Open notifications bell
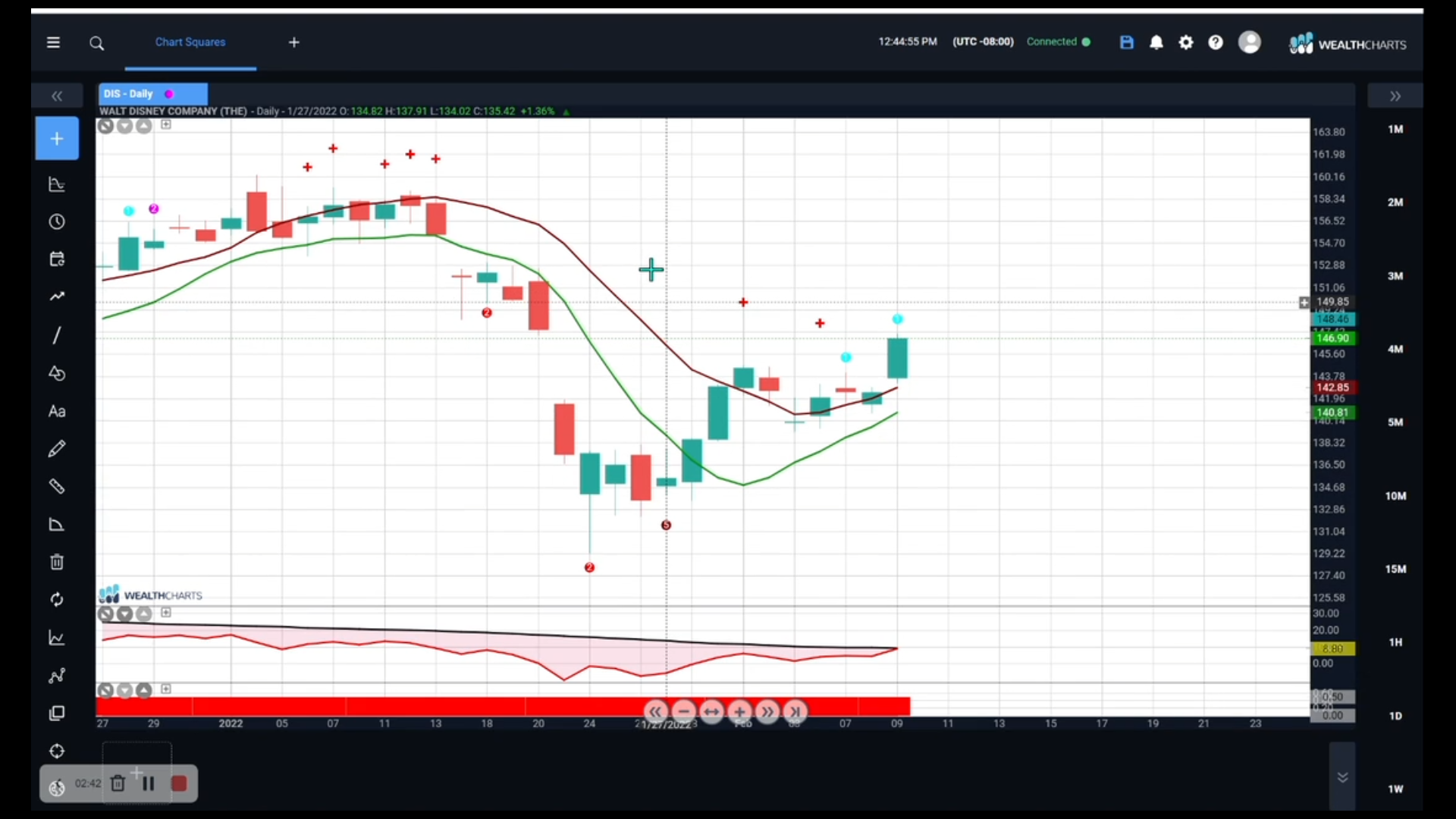This screenshot has height=819, width=1456. click(1156, 42)
